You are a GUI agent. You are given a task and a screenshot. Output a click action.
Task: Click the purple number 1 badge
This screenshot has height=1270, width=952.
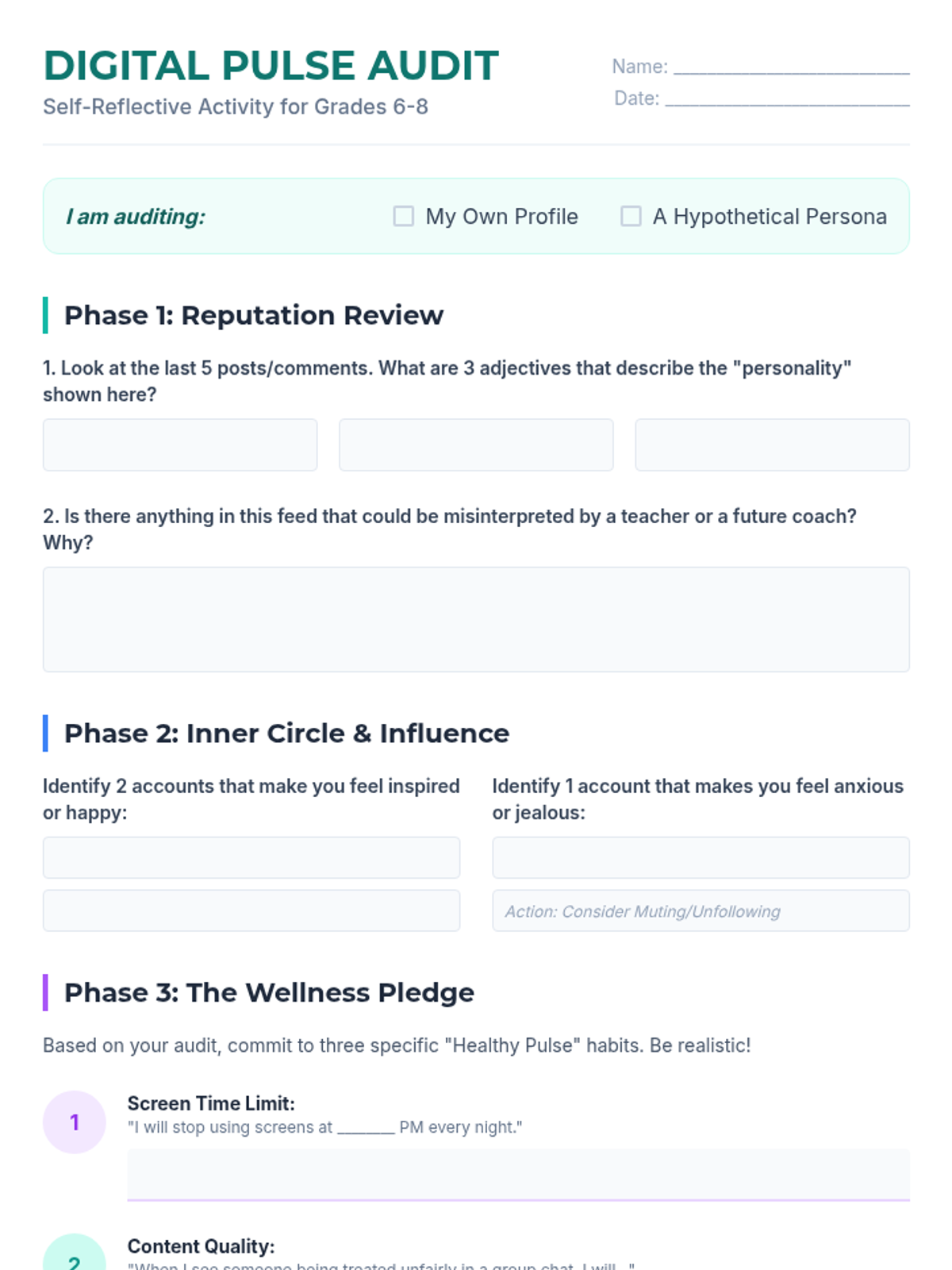tap(75, 1122)
